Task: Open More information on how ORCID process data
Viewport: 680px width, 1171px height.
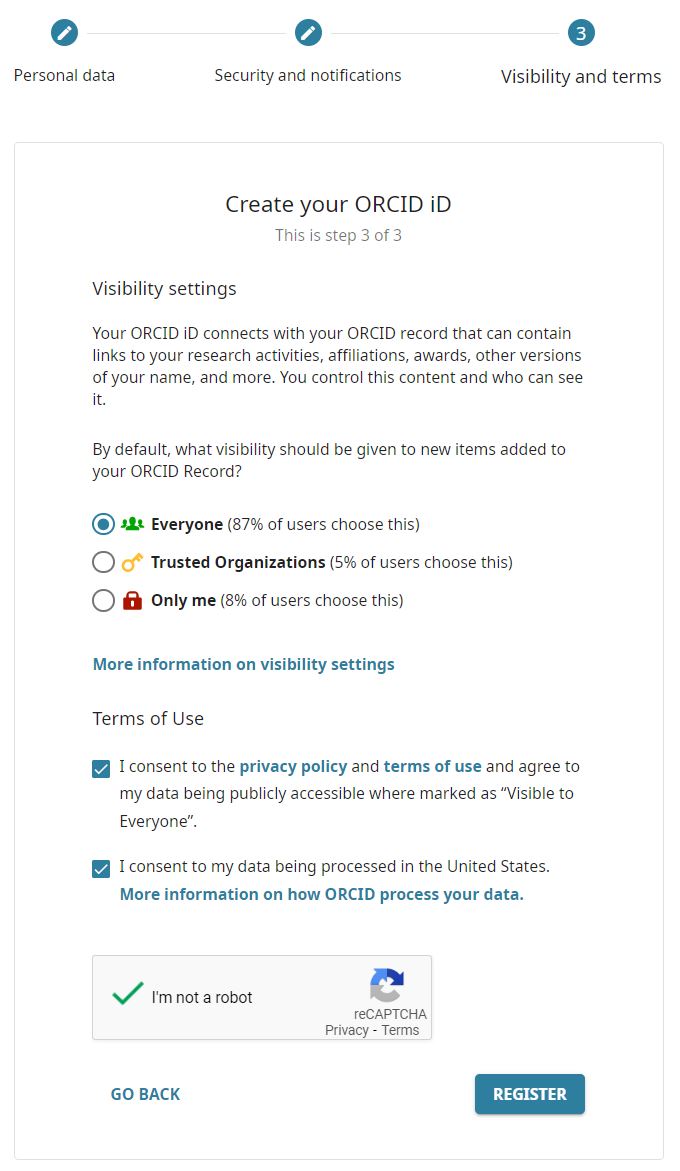Action: 321,894
